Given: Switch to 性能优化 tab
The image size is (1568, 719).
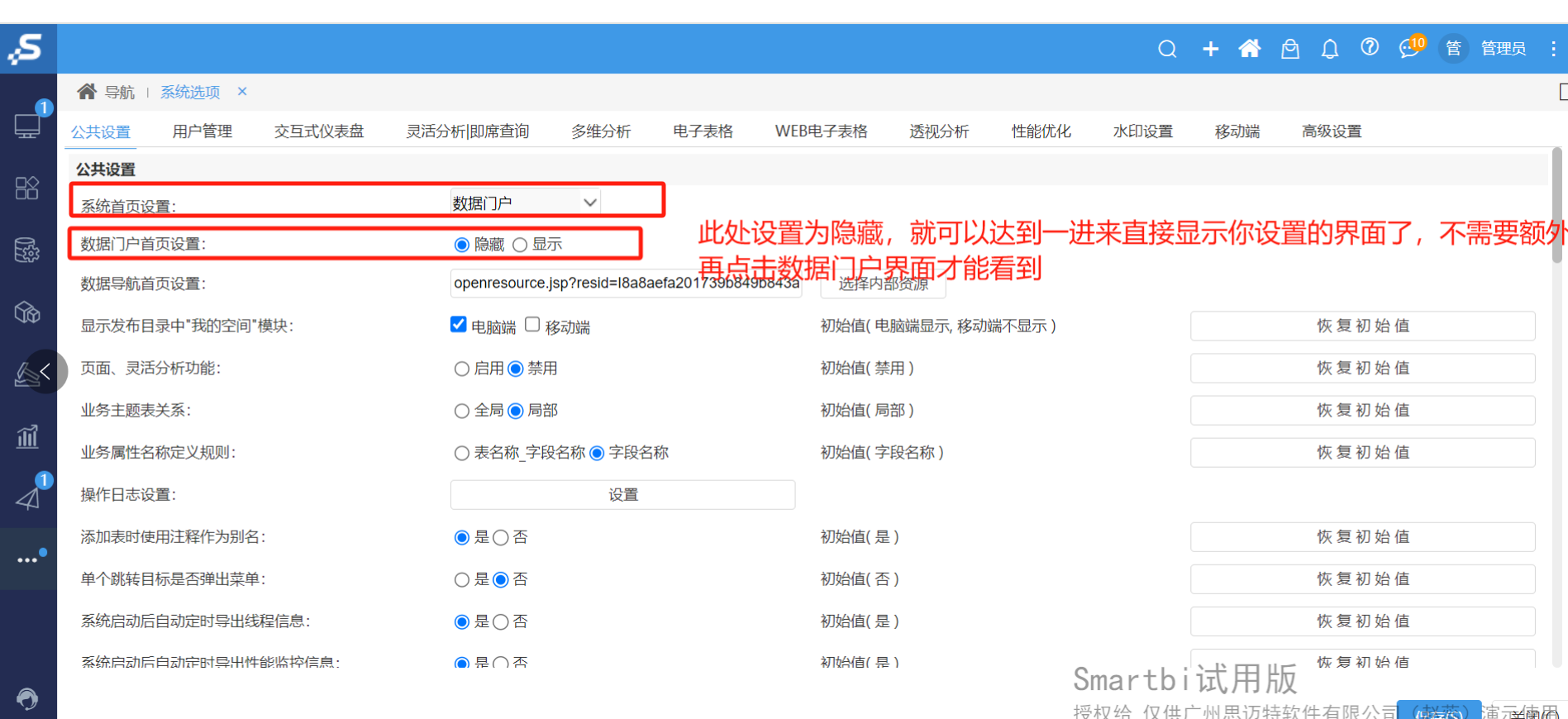Looking at the screenshot, I should click(1041, 131).
